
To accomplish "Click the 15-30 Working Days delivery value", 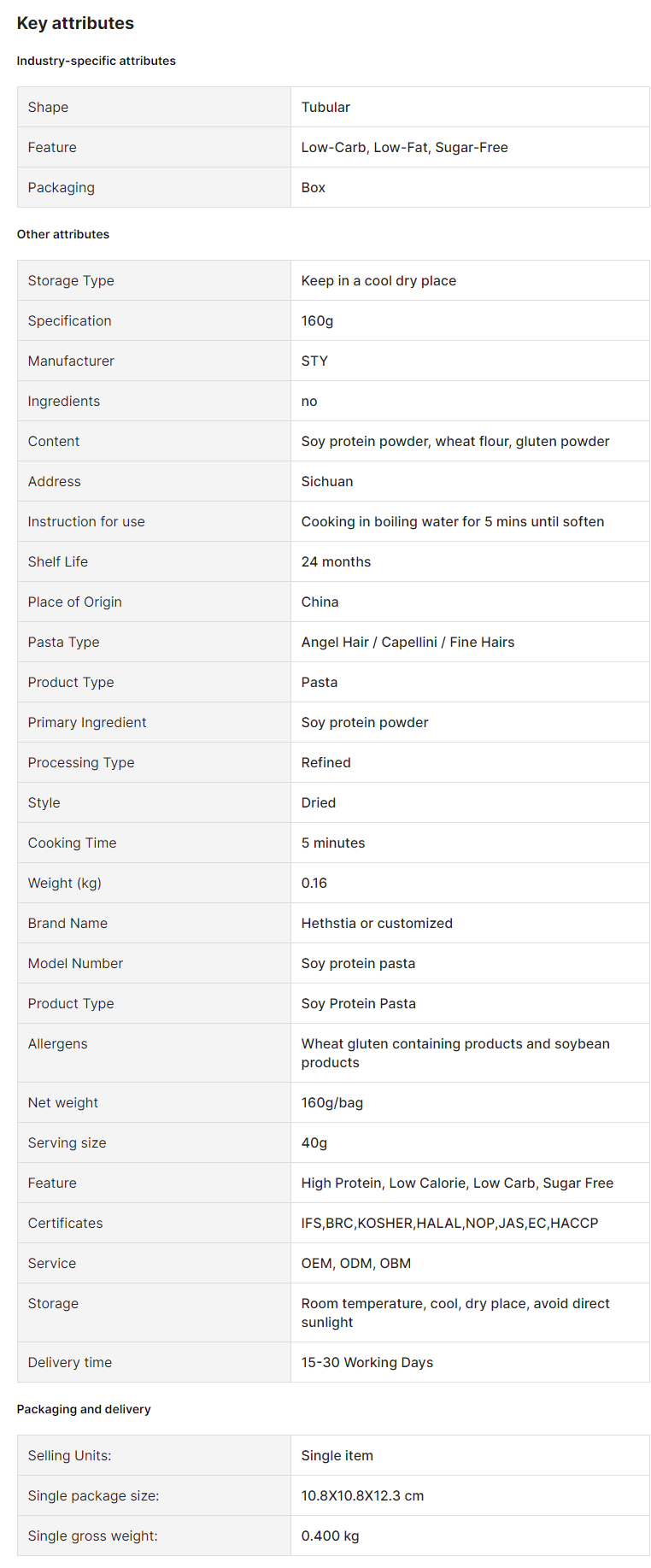I will [367, 1362].
